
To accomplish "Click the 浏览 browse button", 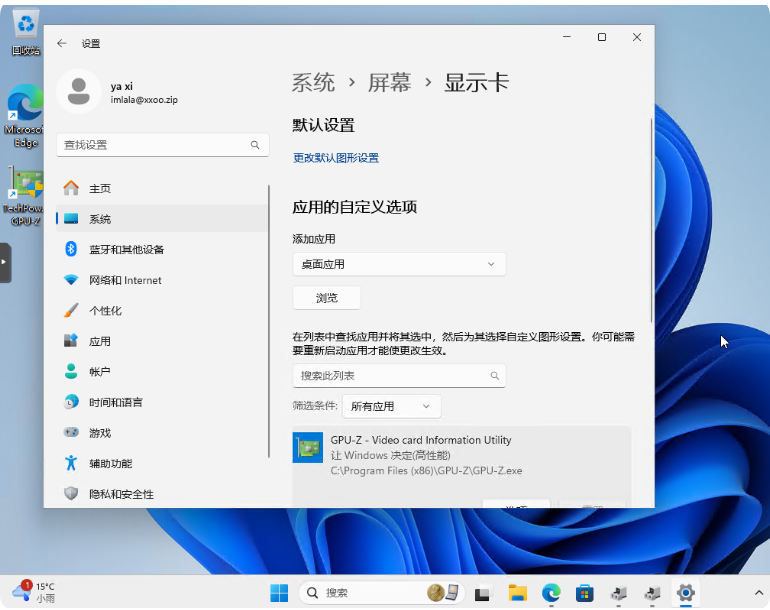I will click(327, 298).
